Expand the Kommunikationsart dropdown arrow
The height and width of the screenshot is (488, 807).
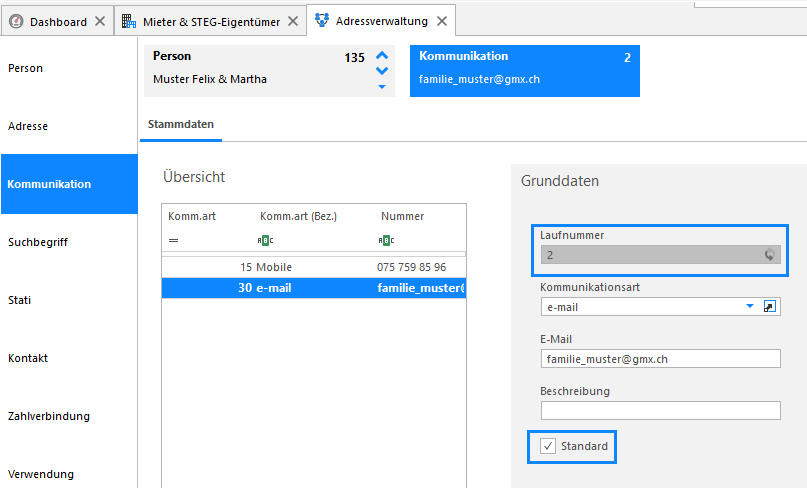click(750, 306)
